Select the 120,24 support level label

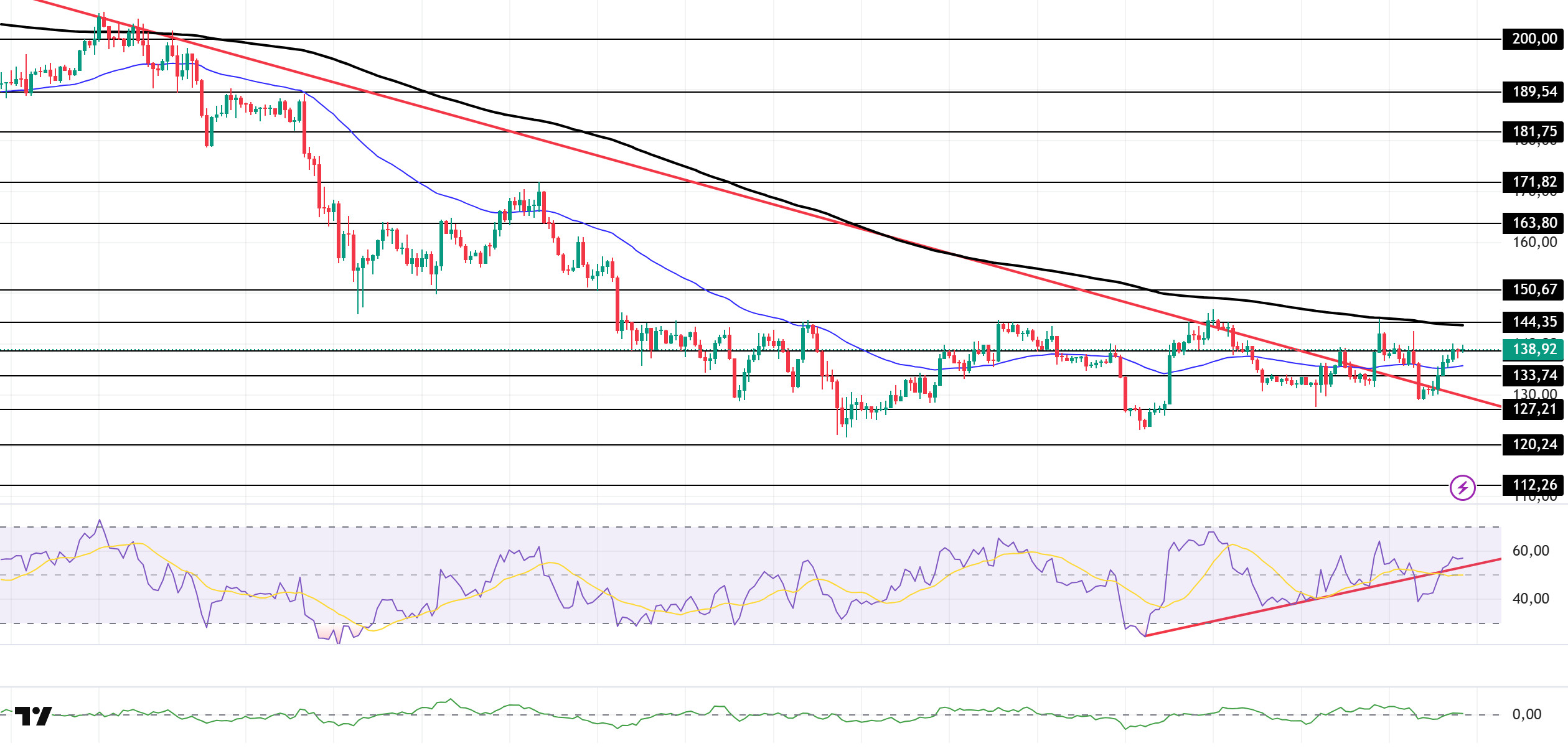tap(1534, 444)
